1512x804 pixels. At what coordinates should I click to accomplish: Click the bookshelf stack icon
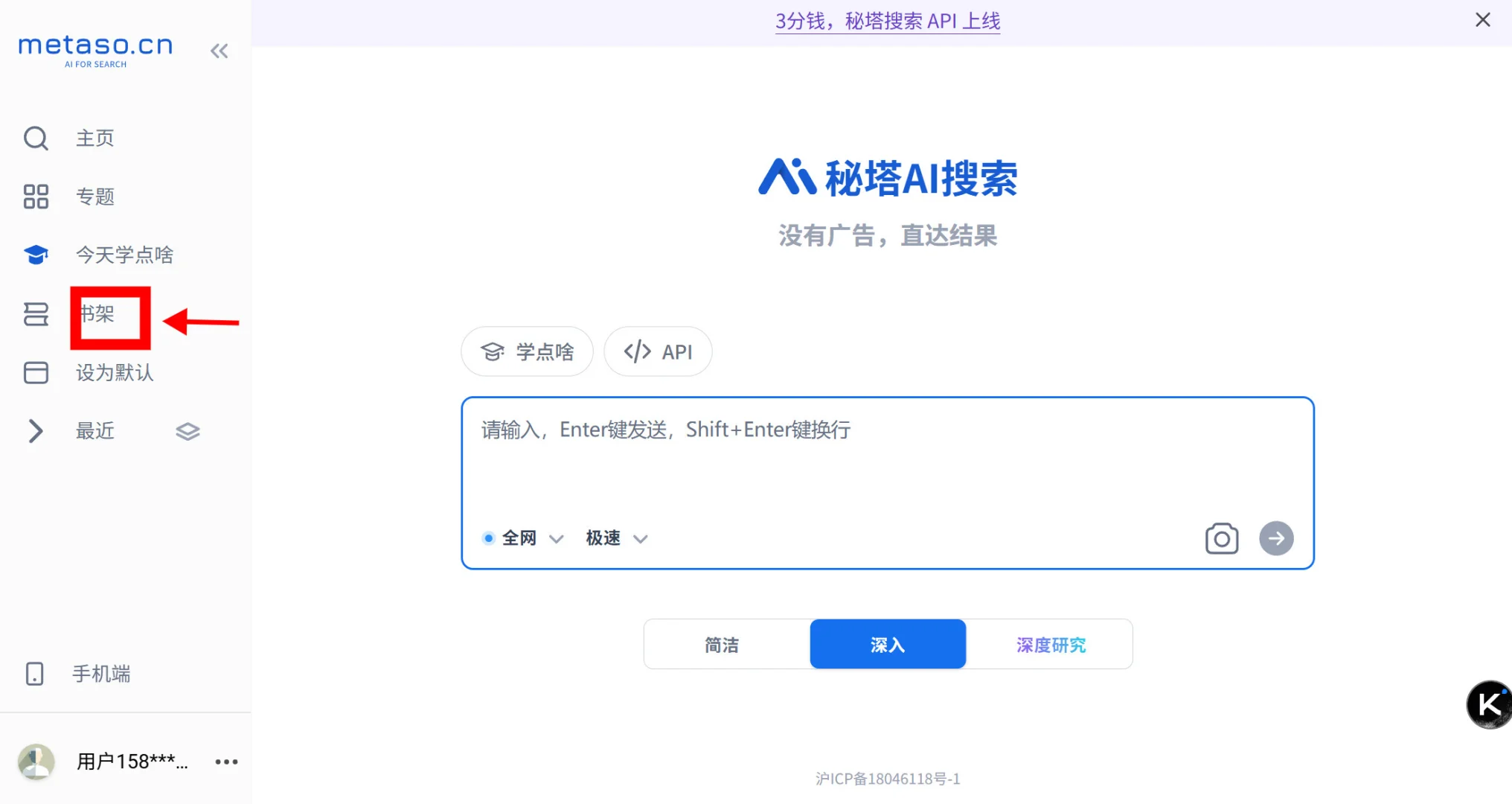point(36,314)
